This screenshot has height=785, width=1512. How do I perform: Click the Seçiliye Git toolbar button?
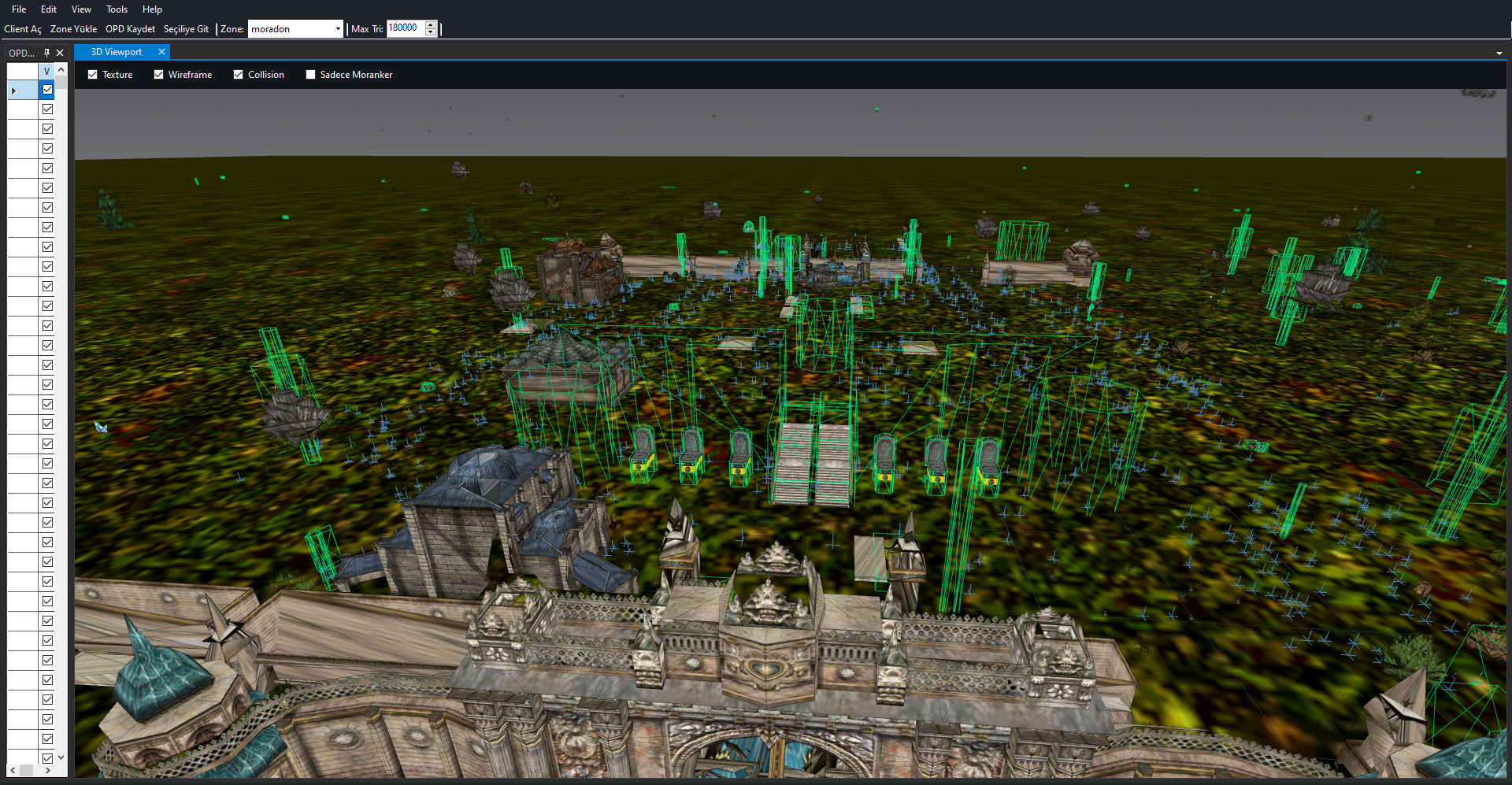(186, 29)
